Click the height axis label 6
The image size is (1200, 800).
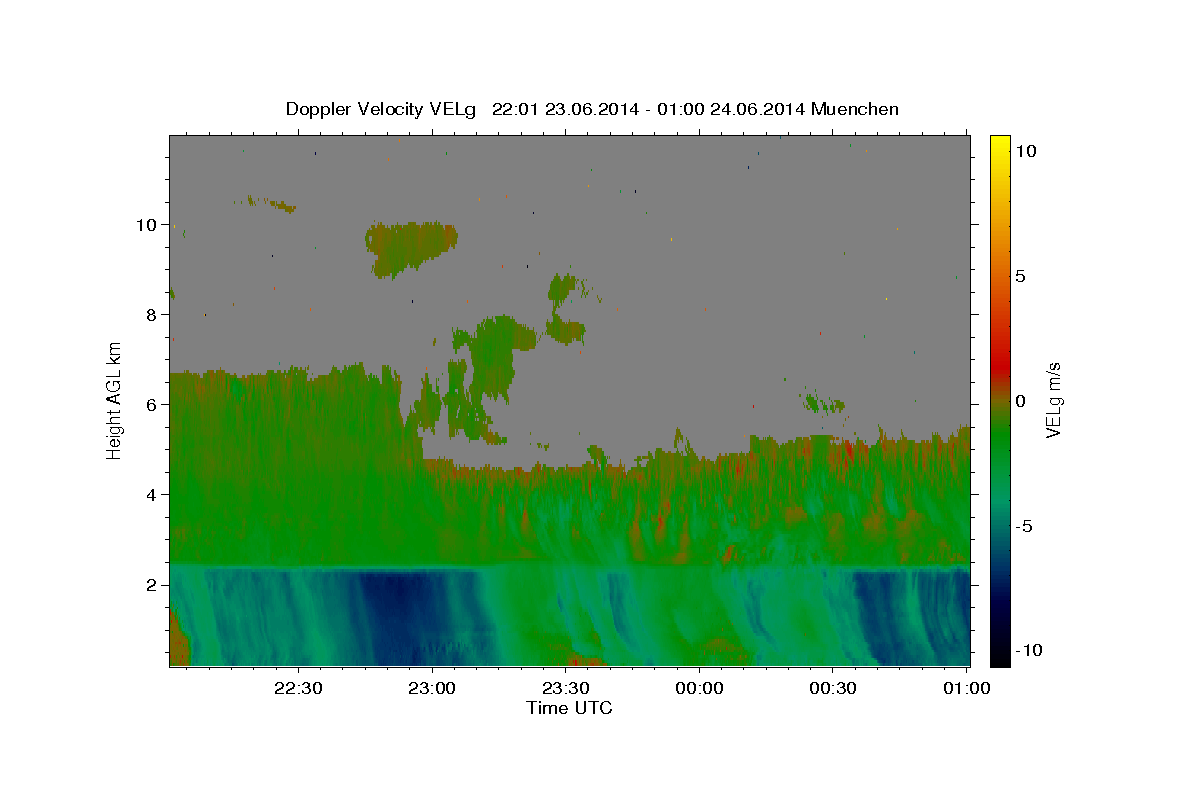[153, 404]
